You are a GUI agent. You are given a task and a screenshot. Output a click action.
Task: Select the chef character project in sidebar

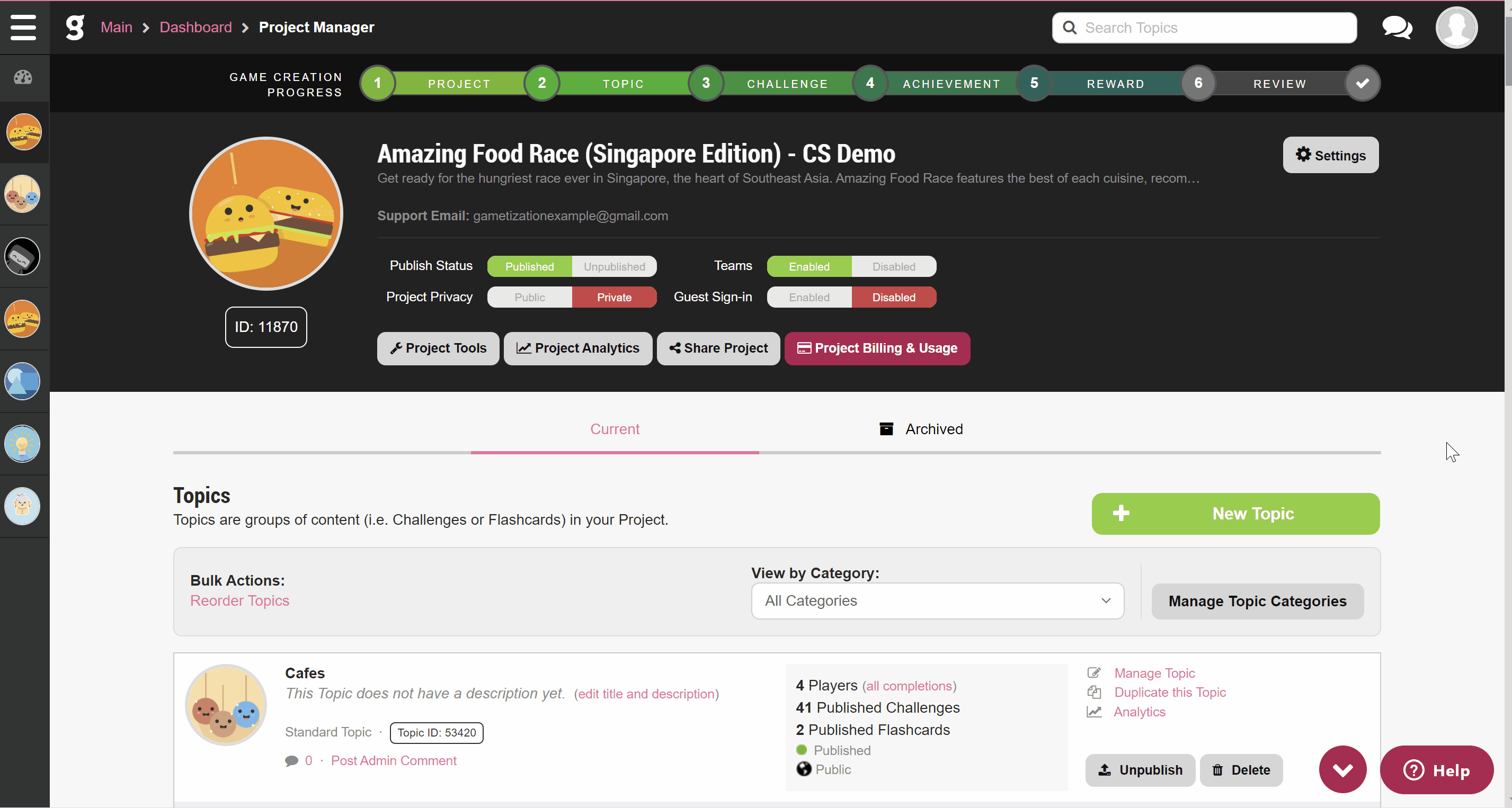pos(23,506)
